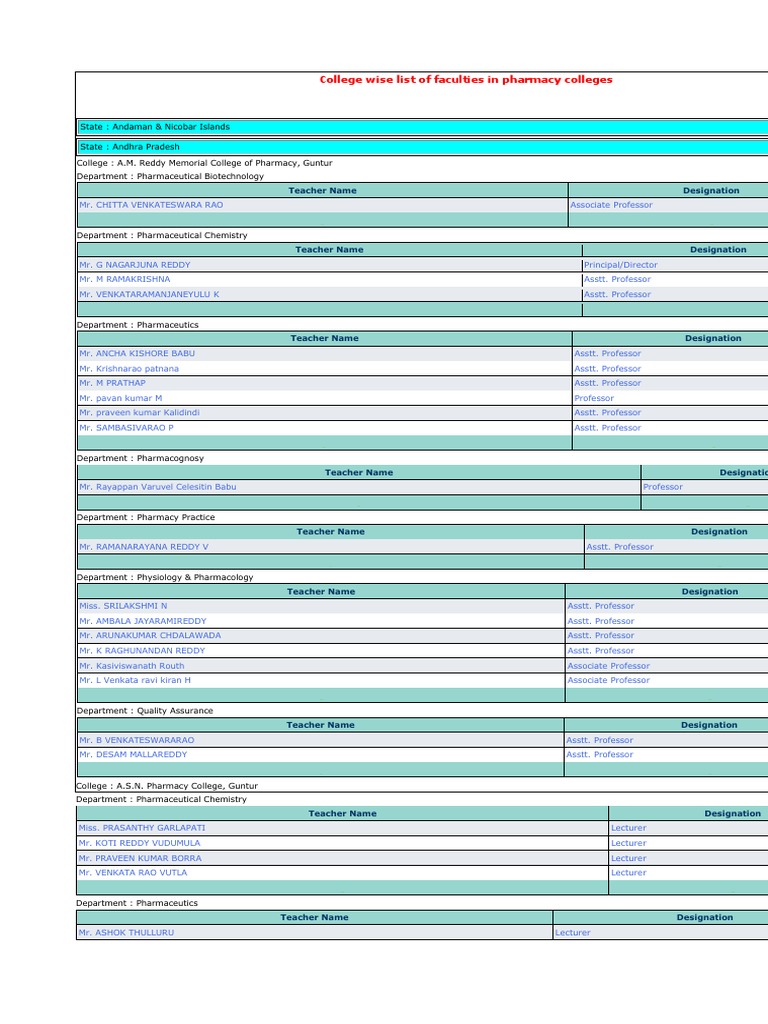Open teacher Mr. AMBALA JAYARAMIREDDY

(x=142, y=621)
